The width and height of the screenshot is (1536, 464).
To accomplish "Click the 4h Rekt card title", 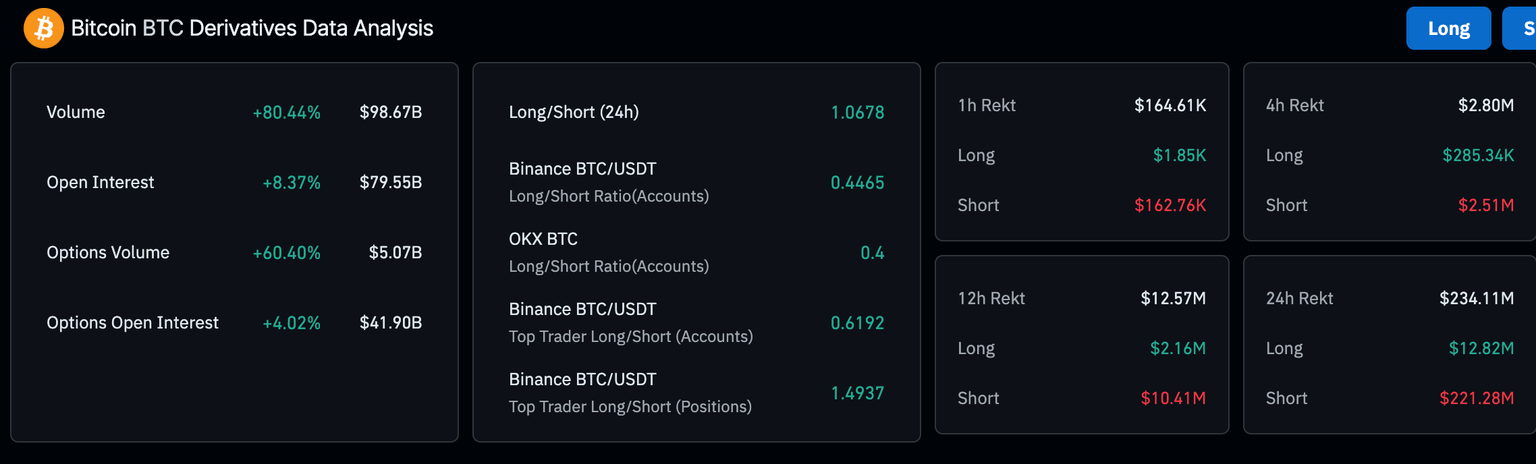I will pyautogui.click(x=1295, y=105).
